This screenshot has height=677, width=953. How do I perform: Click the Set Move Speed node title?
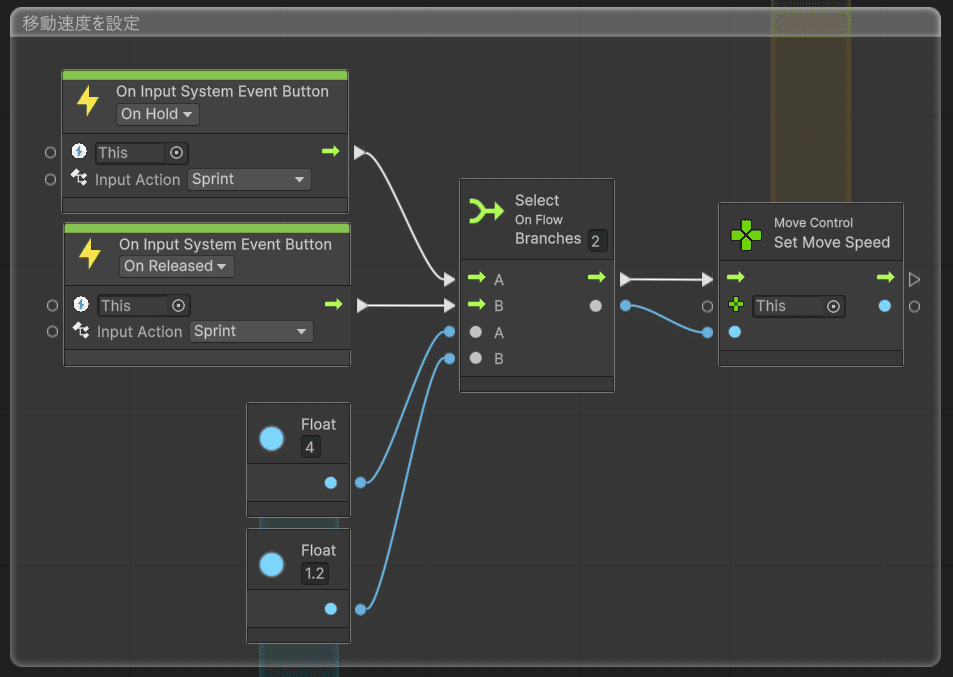831,242
